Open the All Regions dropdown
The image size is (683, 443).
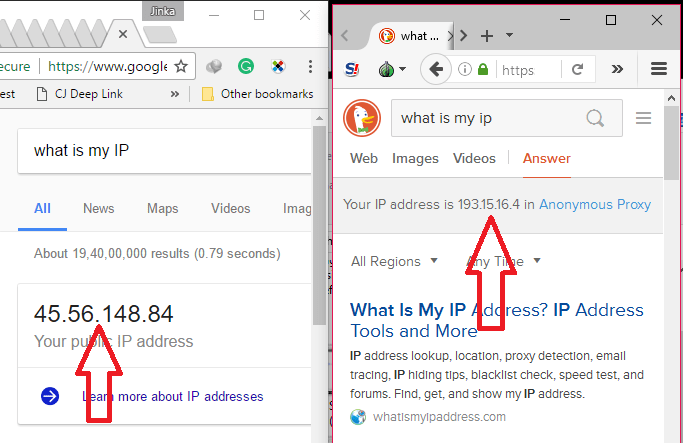coord(394,261)
